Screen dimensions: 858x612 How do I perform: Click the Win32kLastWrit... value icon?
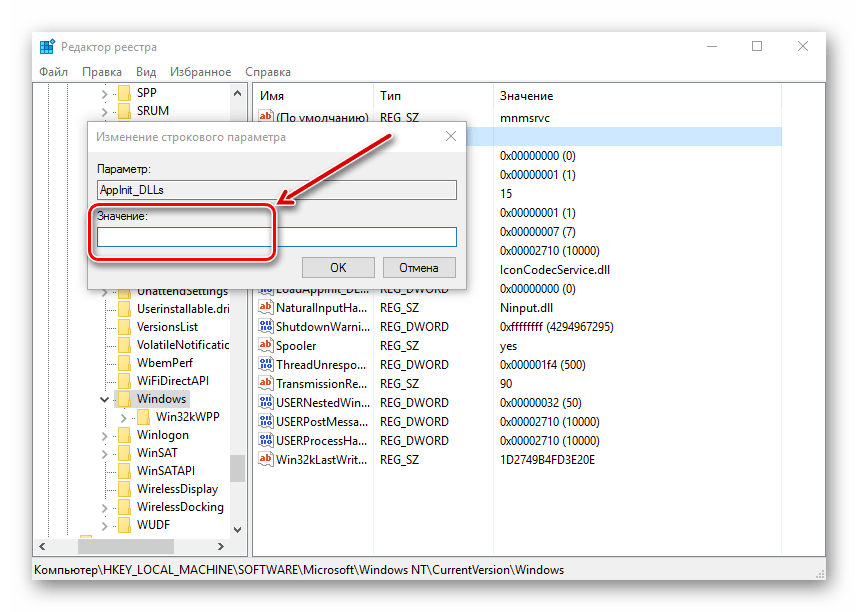(x=266, y=460)
